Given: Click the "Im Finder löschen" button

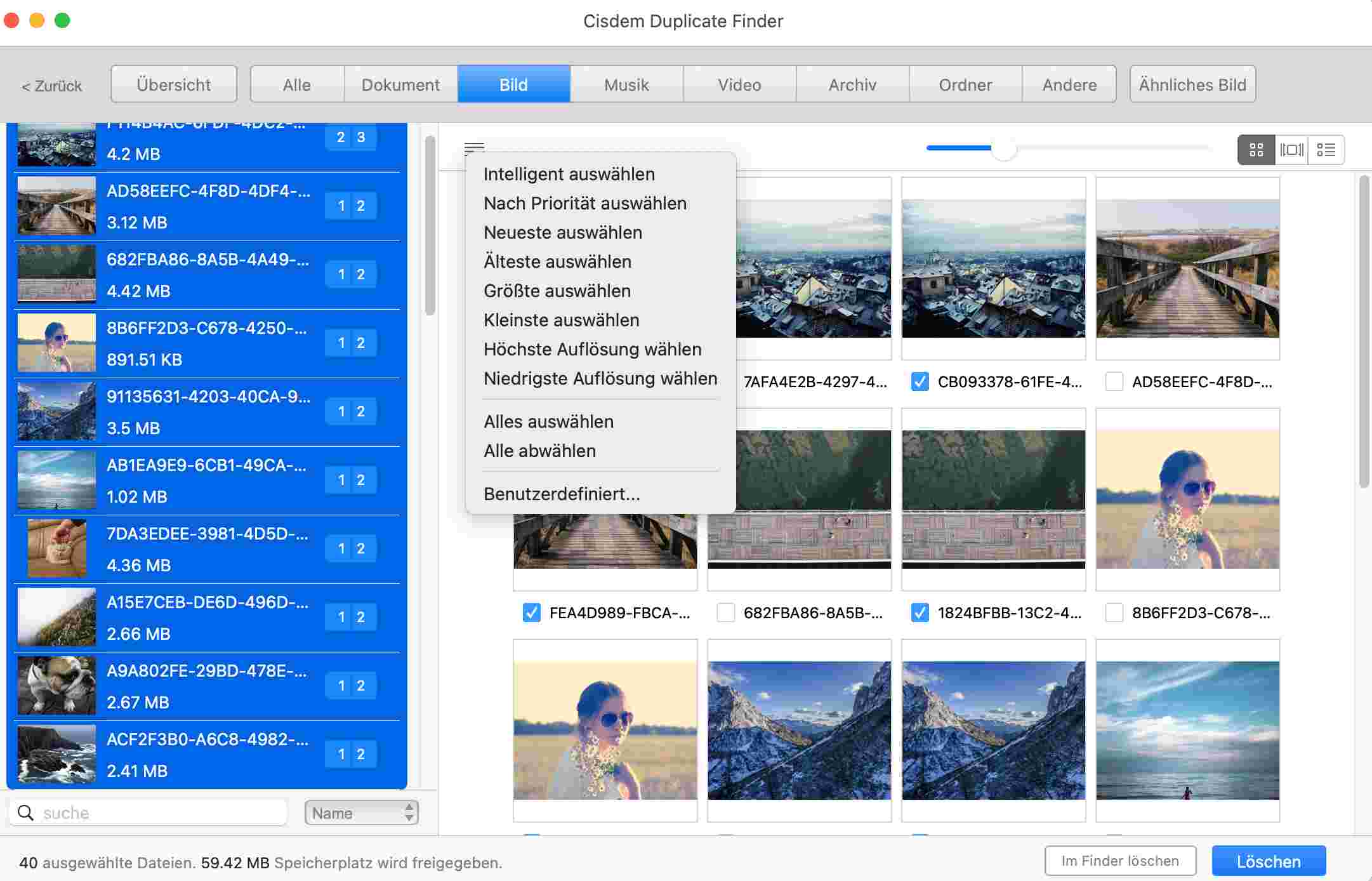Looking at the screenshot, I should [x=1120, y=861].
